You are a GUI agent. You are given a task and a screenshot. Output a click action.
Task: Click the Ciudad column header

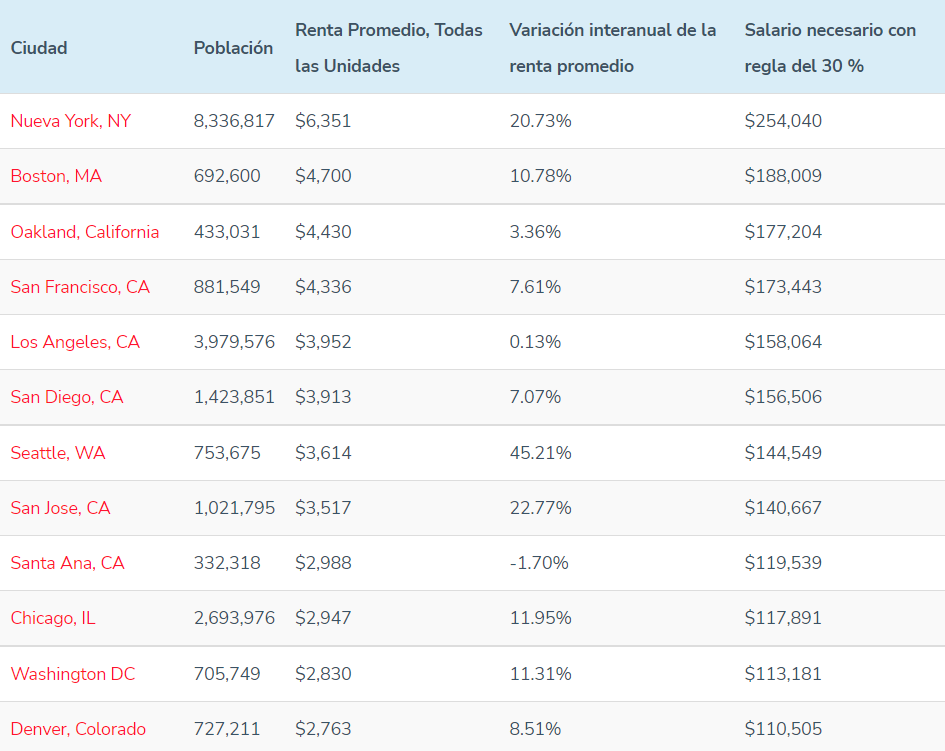coord(39,48)
